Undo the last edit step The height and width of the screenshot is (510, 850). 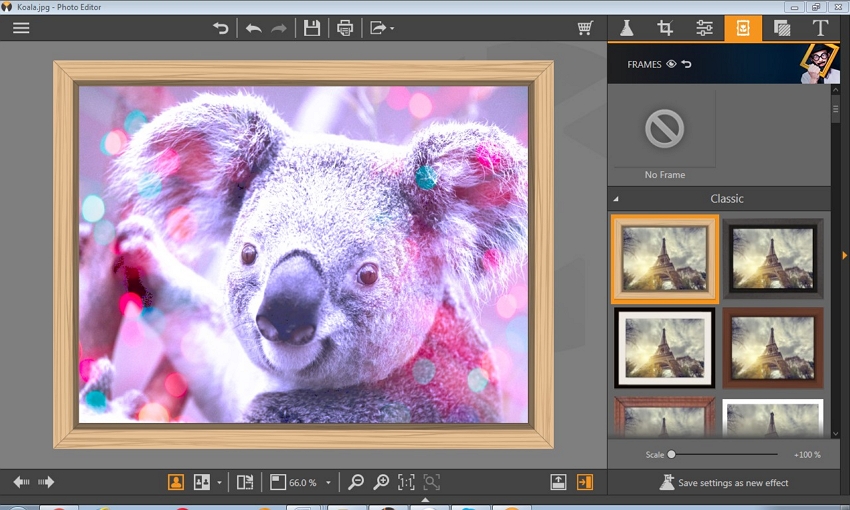point(253,28)
